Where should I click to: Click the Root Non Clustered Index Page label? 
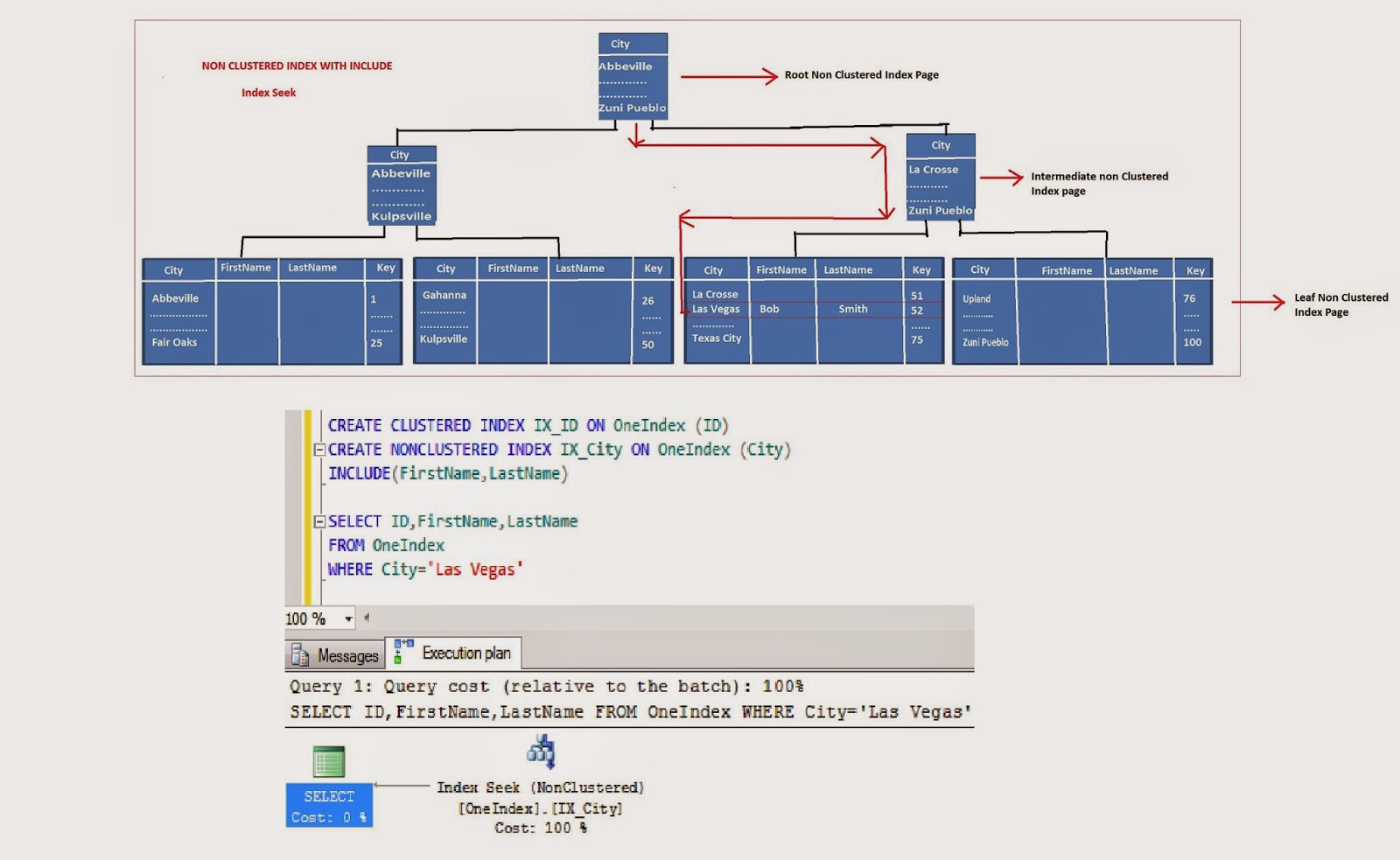[x=863, y=75]
